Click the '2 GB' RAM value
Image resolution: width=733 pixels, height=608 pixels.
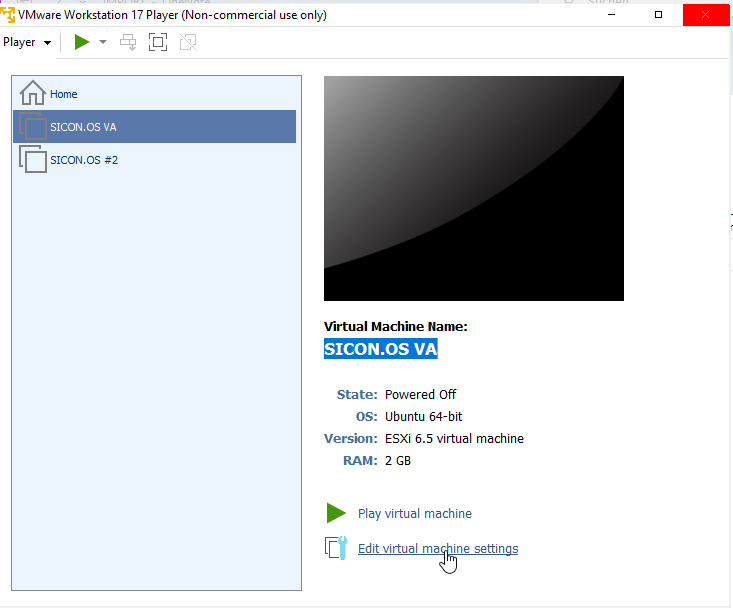398,460
